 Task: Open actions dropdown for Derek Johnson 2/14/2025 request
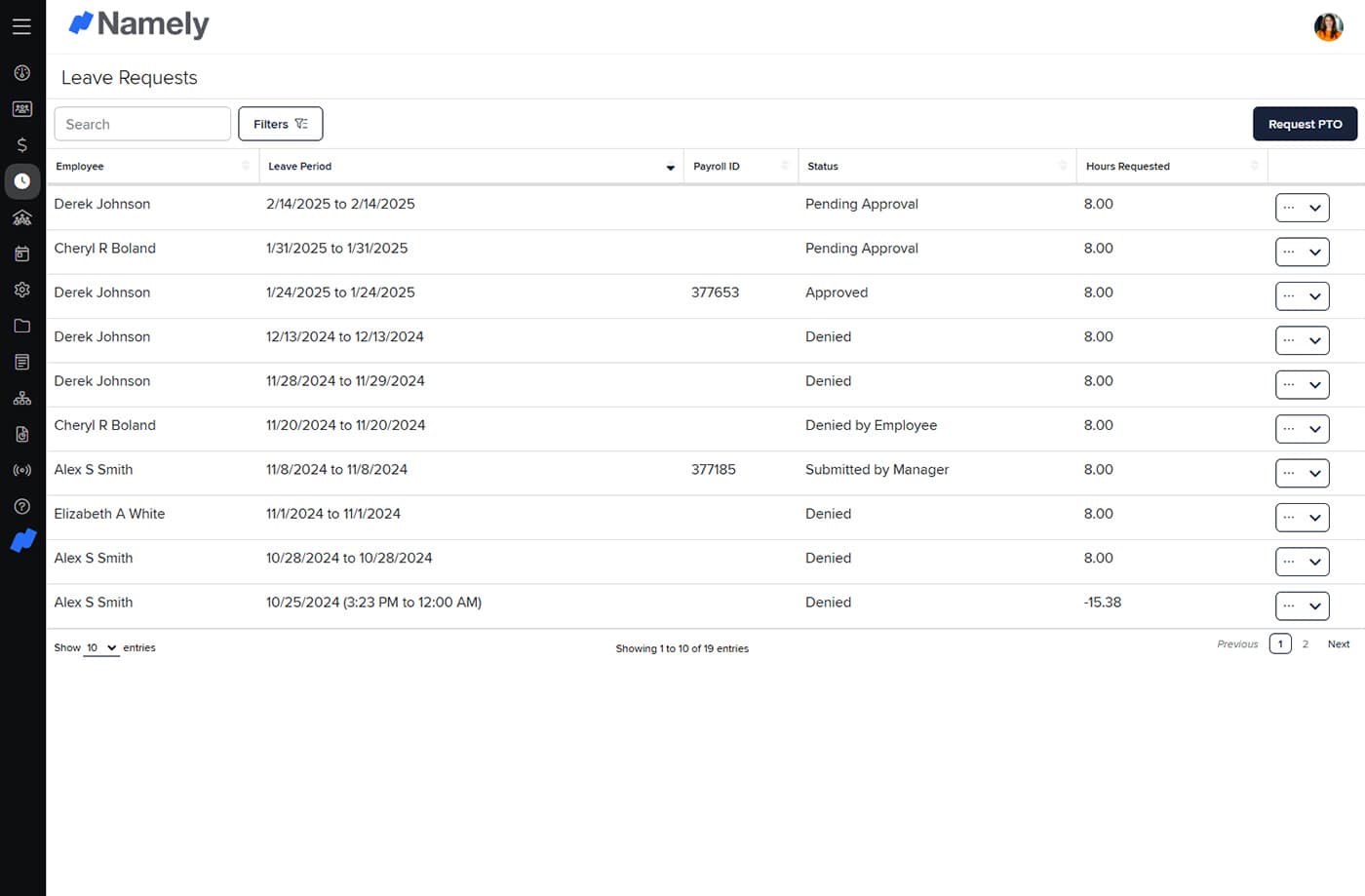tap(1302, 208)
